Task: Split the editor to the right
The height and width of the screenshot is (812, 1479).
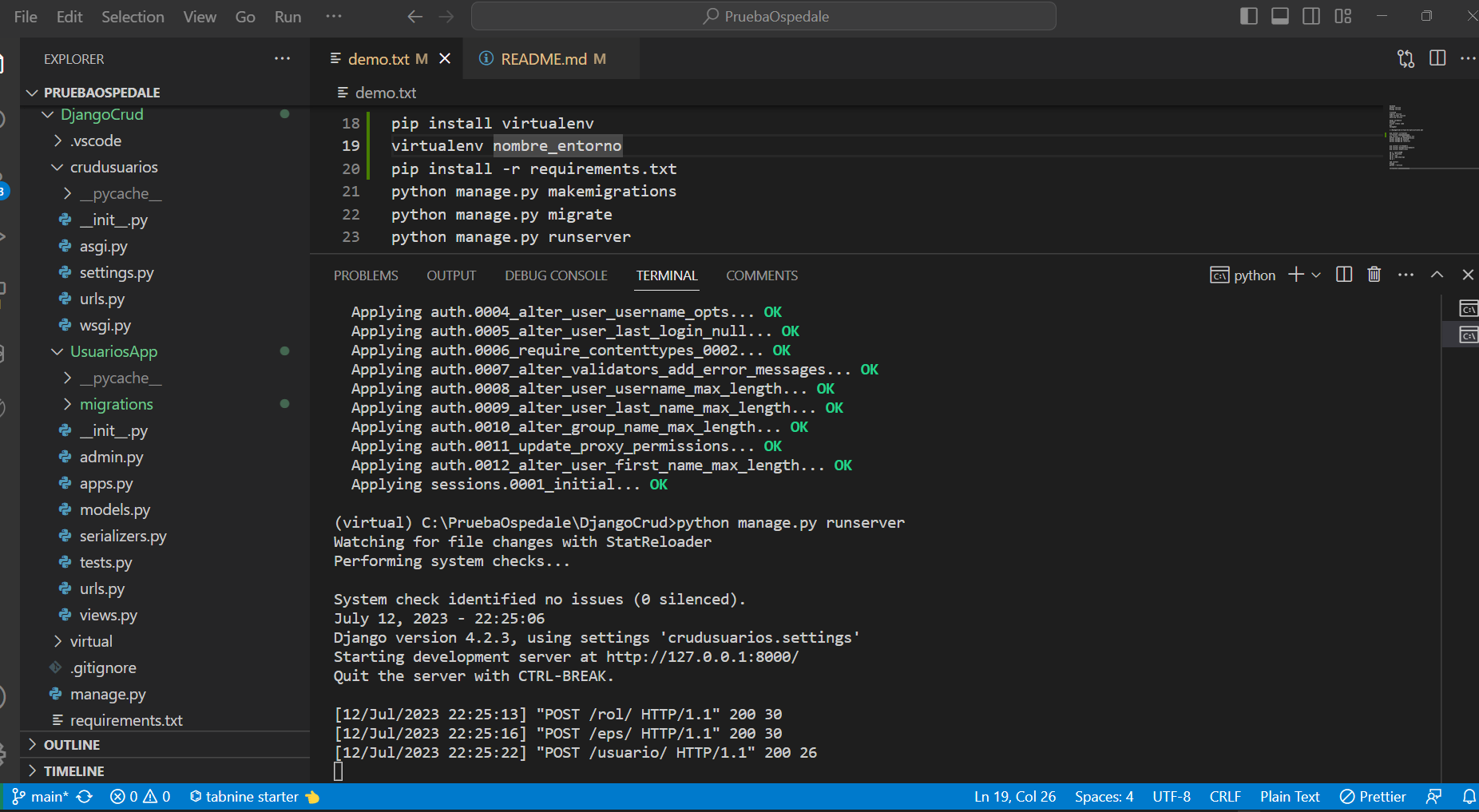Action: tap(1437, 58)
